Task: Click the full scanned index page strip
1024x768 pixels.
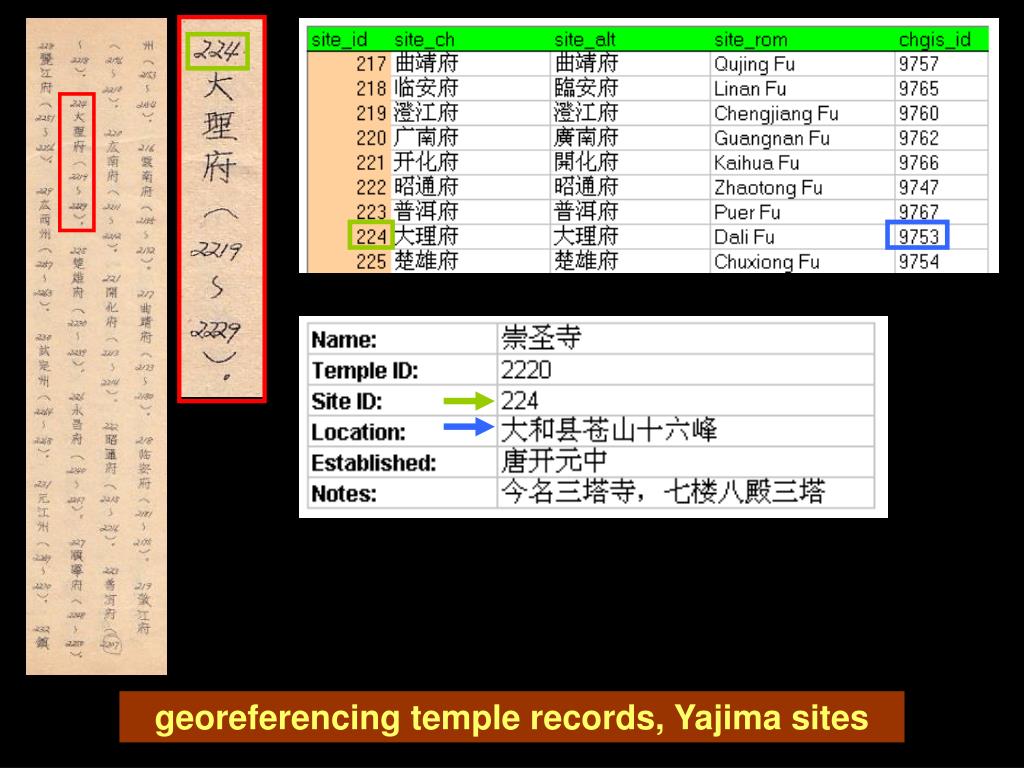Action: [x=97, y=346]
